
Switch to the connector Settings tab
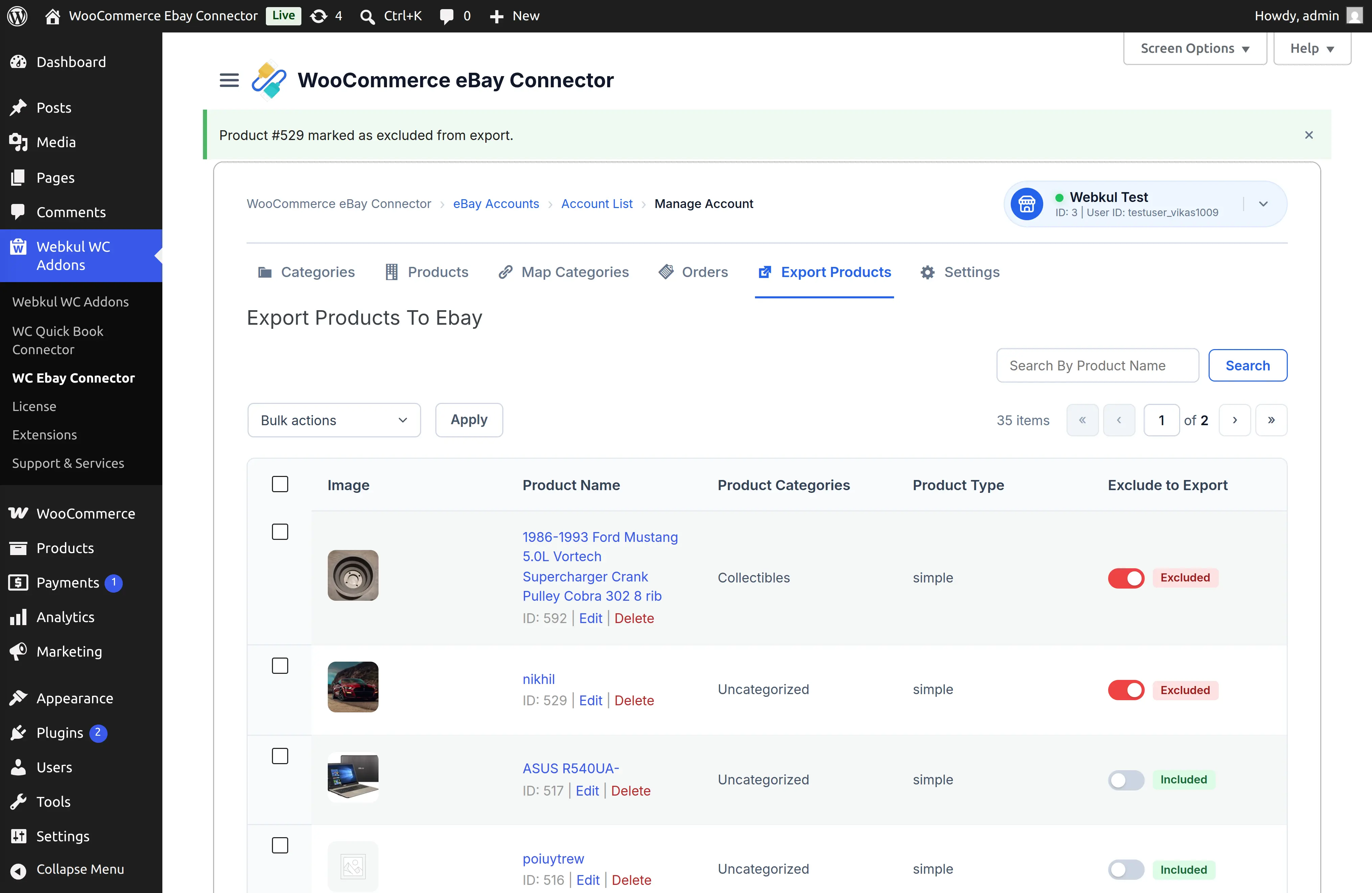point(960,272)
